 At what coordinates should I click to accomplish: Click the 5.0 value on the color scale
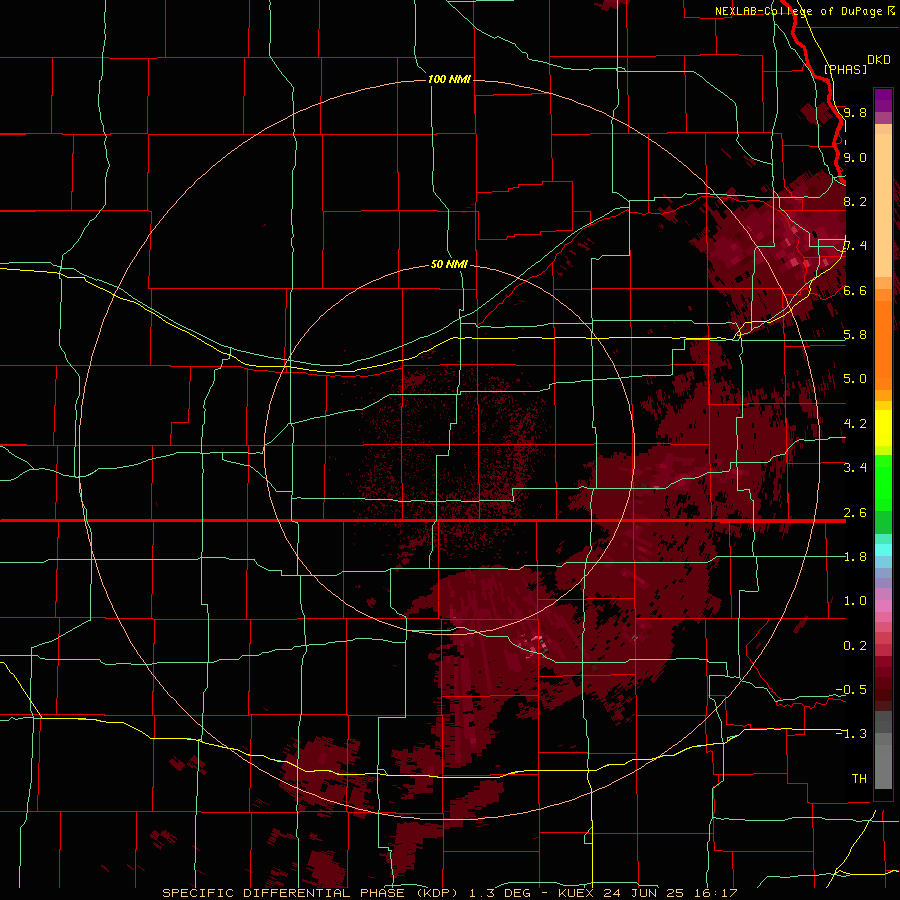pos(855,379)
